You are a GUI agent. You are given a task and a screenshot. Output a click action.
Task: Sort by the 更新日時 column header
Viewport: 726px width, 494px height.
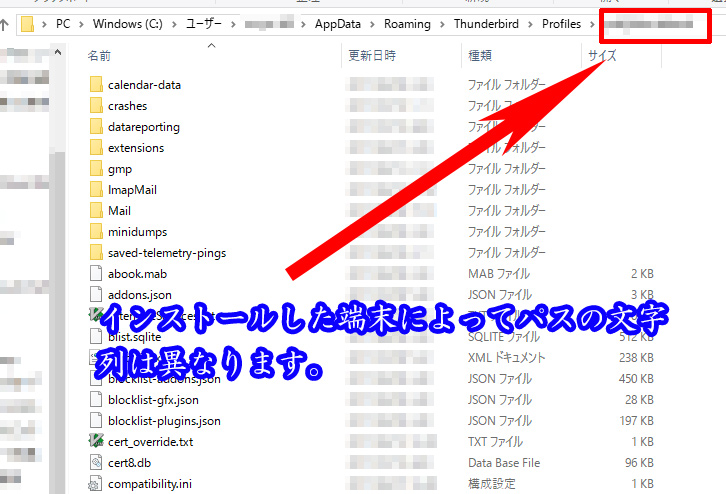point(371,56)
